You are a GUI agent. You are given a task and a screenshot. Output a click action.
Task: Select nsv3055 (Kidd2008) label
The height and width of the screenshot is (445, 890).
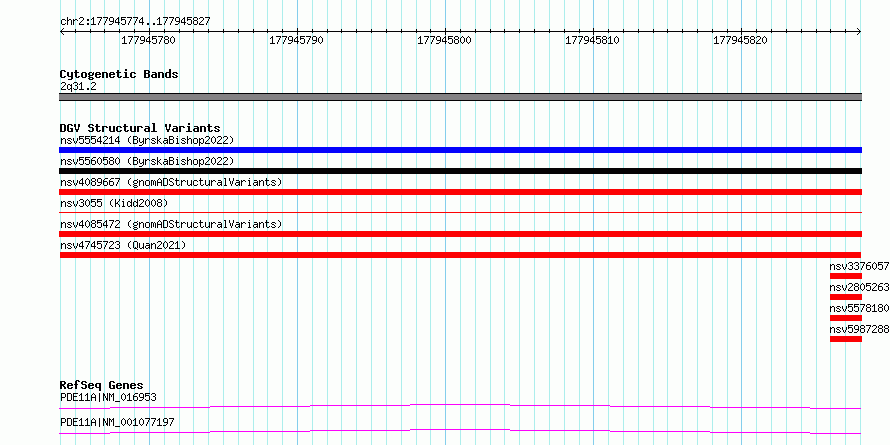114,203
